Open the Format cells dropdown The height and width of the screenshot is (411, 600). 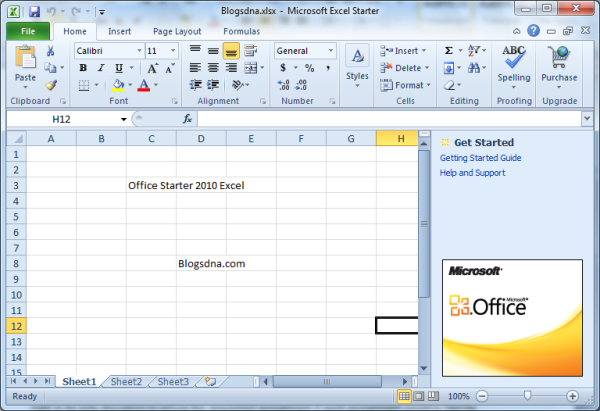pos(406,85)
